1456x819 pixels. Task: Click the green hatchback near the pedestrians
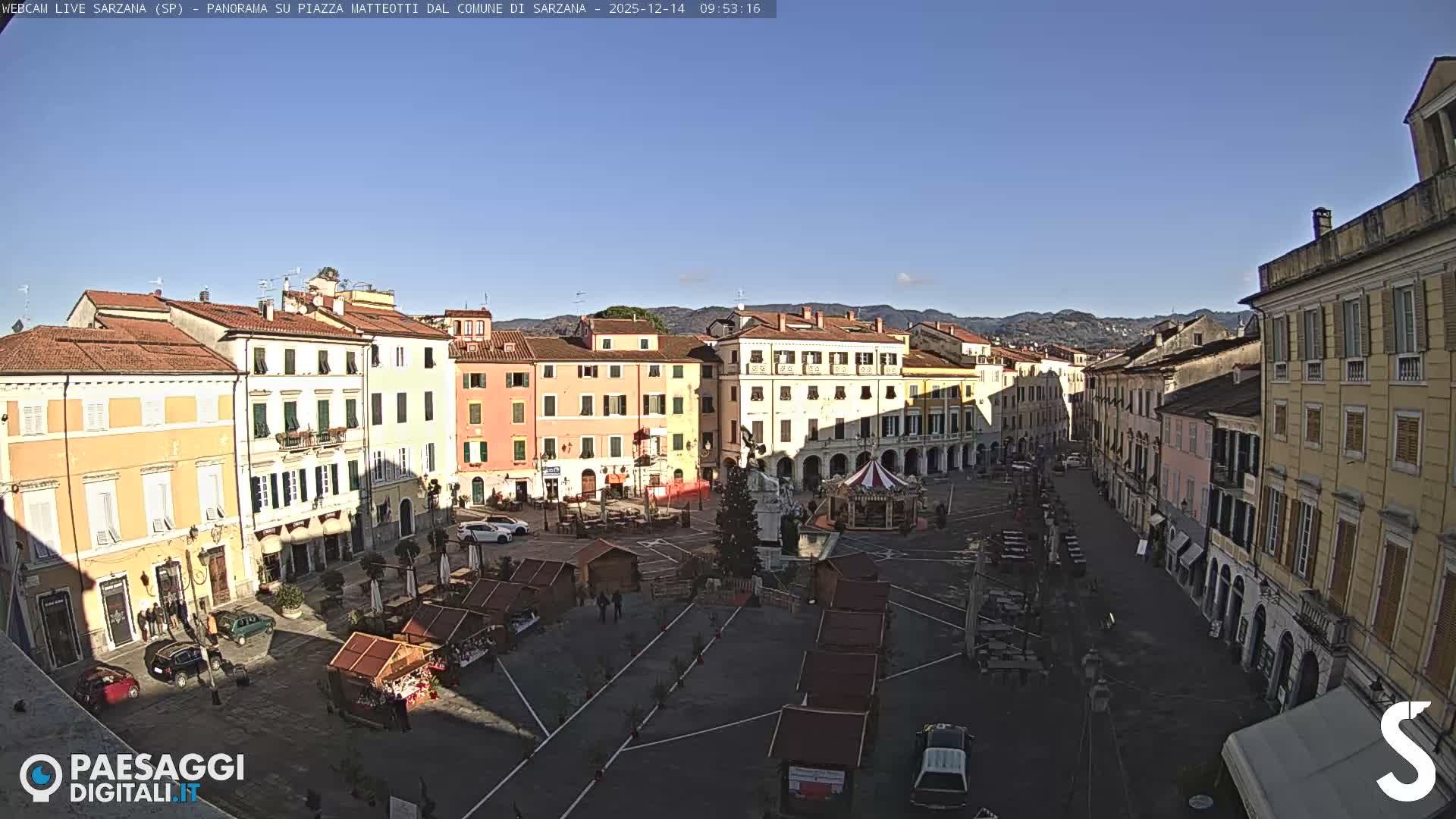[244, 626]
